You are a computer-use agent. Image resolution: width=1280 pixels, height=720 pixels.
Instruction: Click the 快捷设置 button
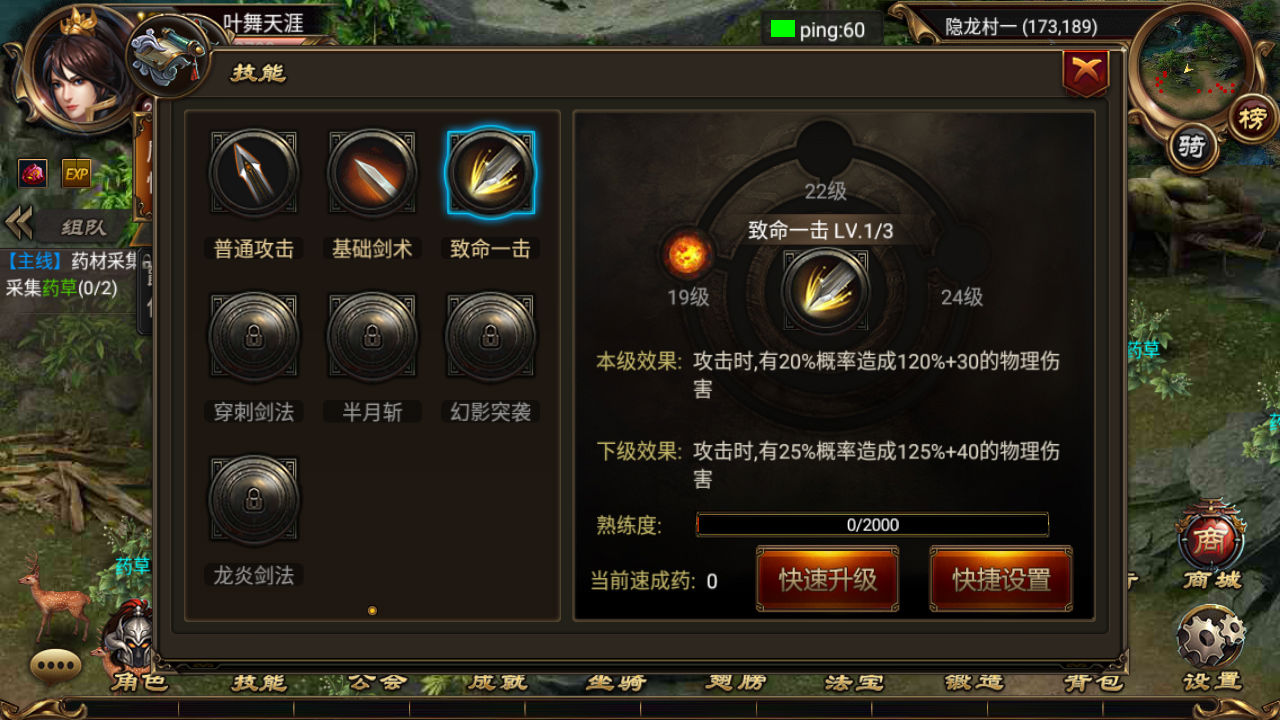pyautogui.click(x=1001, y=579)
